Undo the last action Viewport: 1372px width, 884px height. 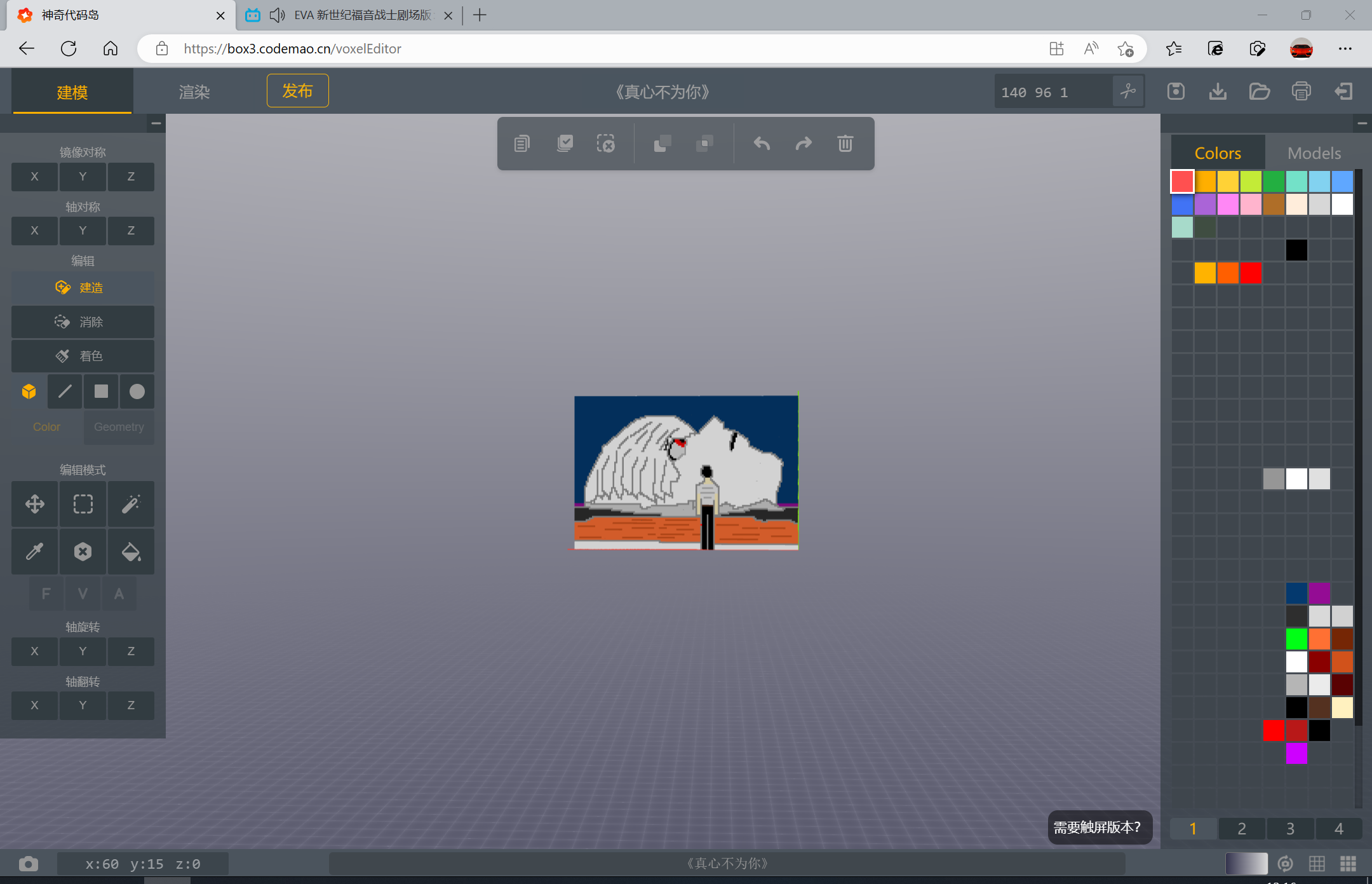click(762, 144)
